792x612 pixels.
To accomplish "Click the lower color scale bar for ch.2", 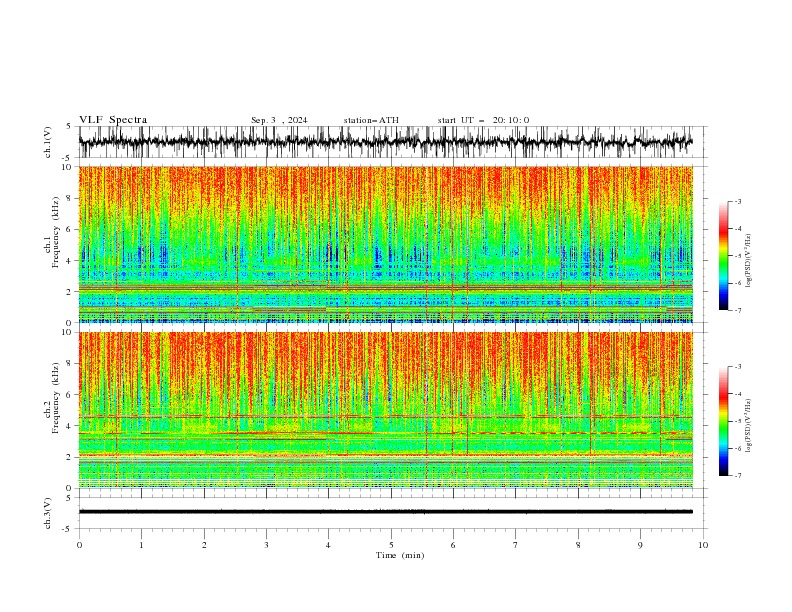I will point(723,421).
